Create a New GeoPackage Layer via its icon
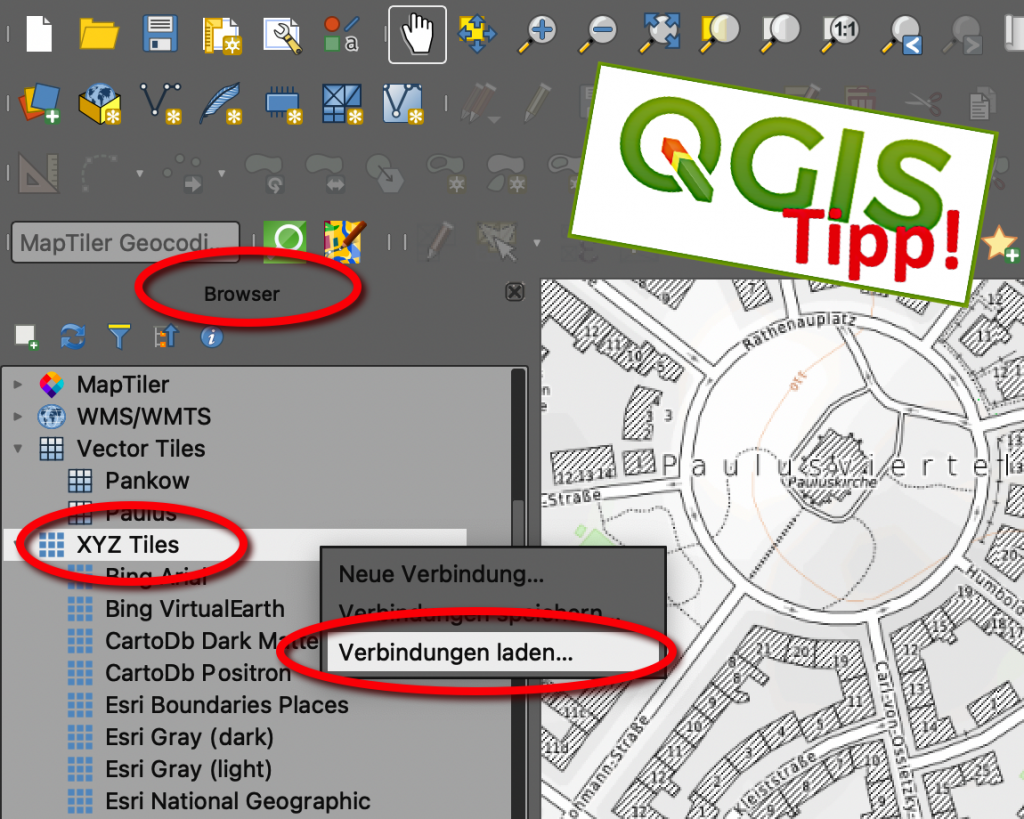 point(99,103)
